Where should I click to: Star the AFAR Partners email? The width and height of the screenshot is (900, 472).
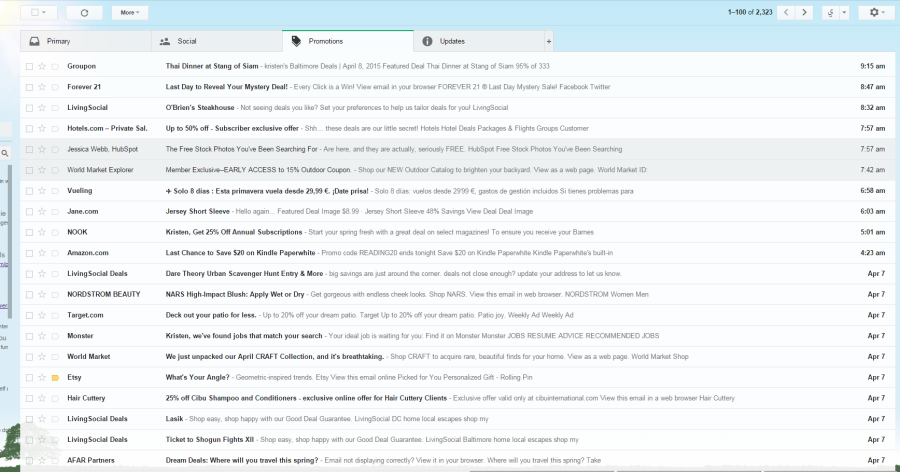click(x=42, y=460)
